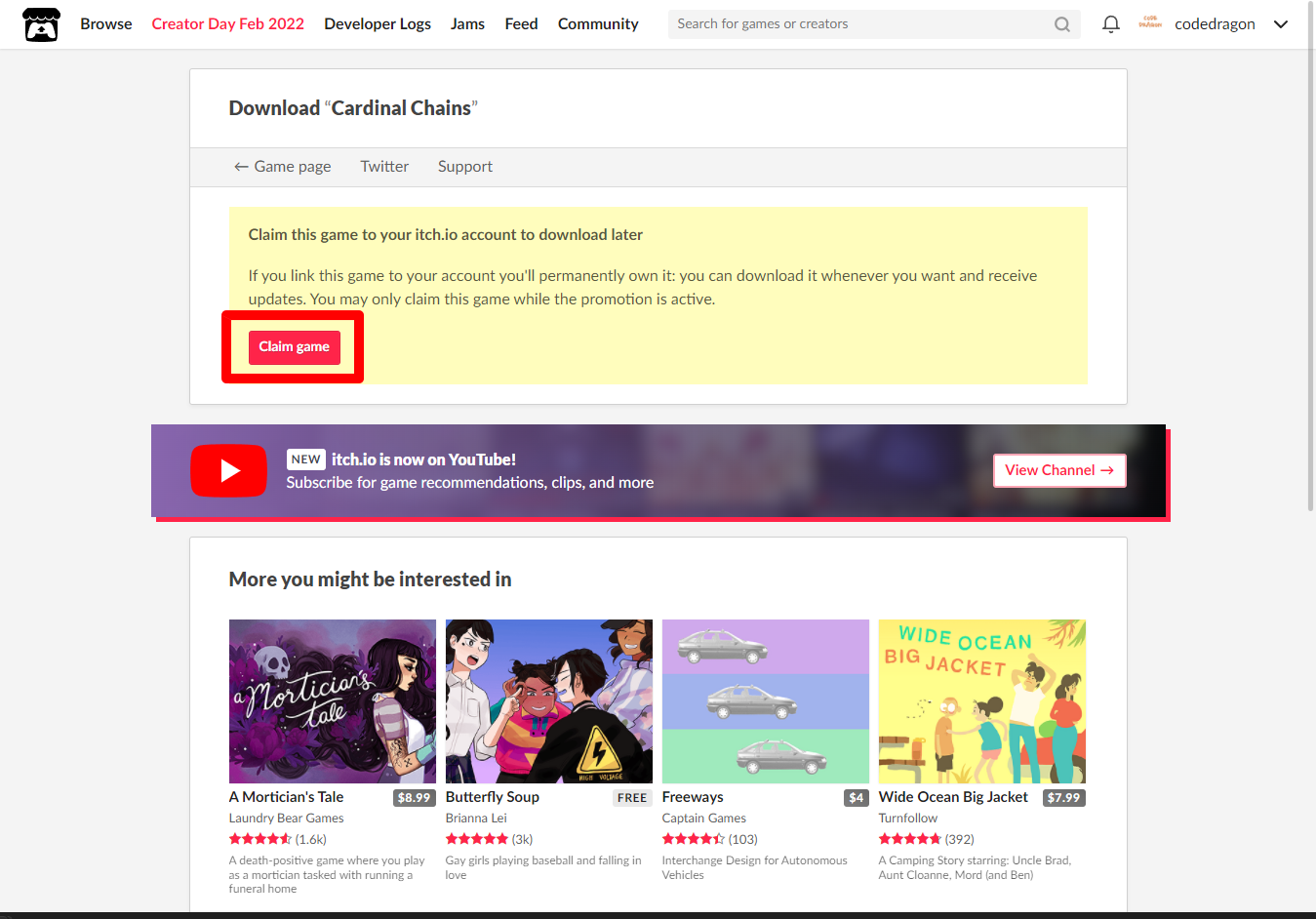
Task: Open the notifications bell
Action: 1110,24
